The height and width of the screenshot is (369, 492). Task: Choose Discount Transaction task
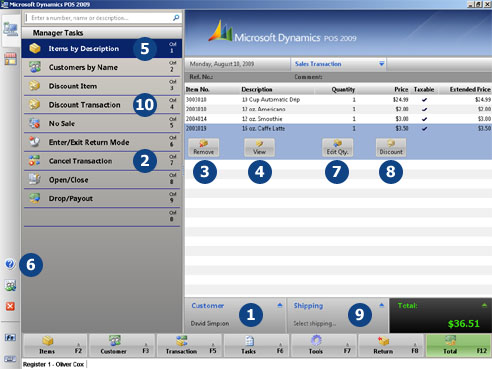[102, 105]
